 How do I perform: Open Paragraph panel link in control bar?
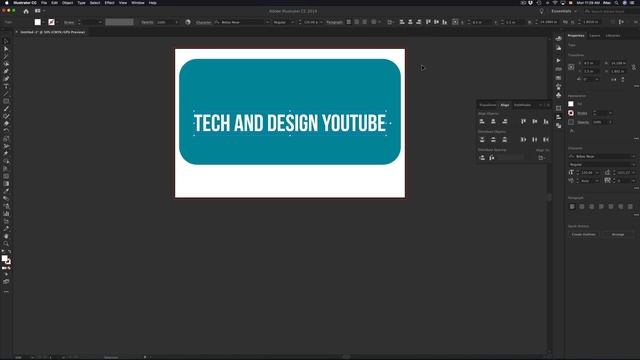click(334, 22)
